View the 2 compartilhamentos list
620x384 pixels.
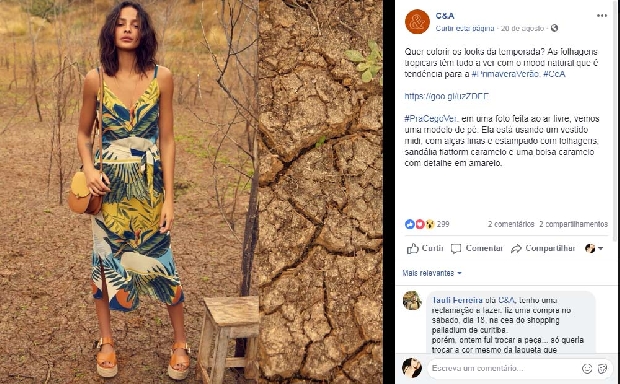573,224
